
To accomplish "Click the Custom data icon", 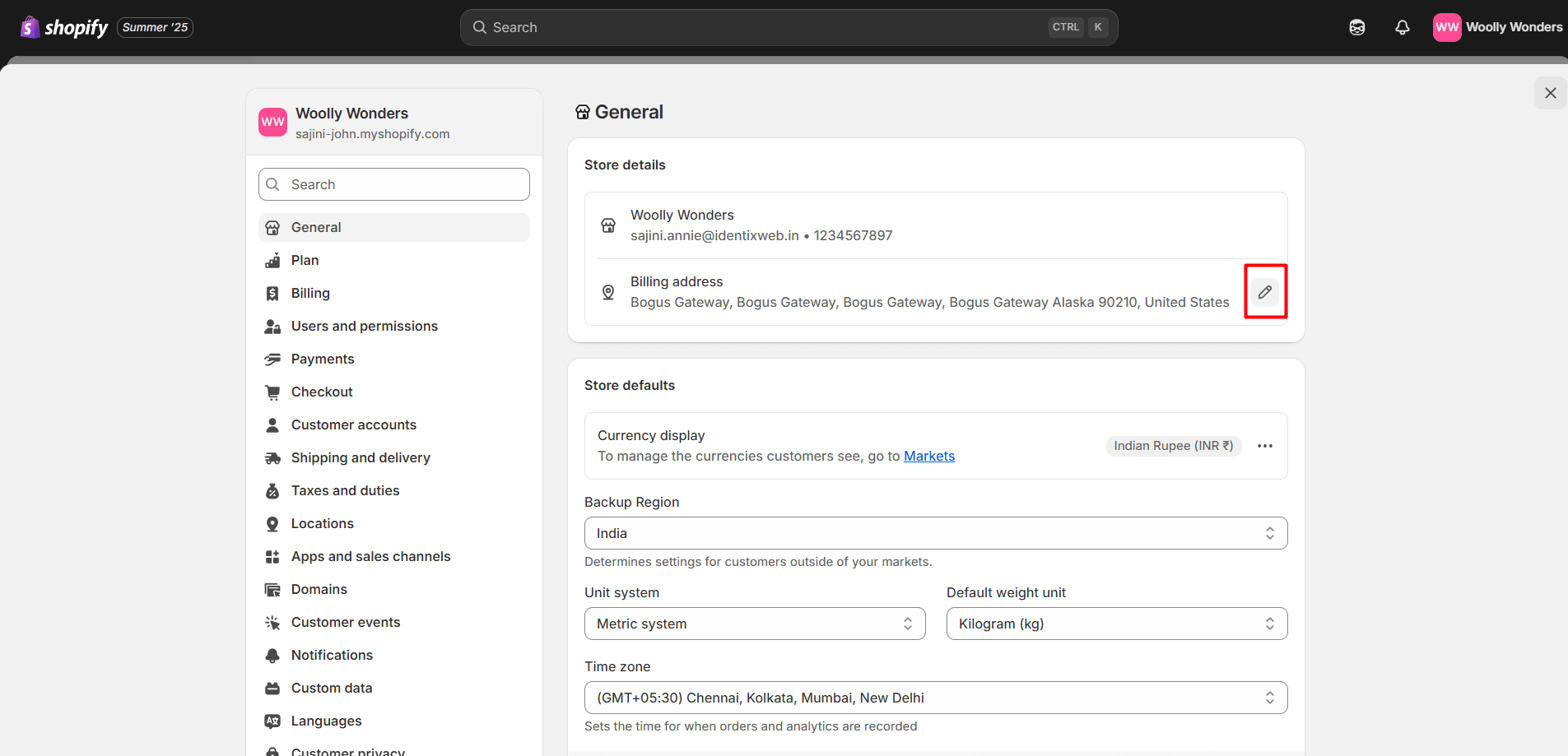I will click(272, 689).
